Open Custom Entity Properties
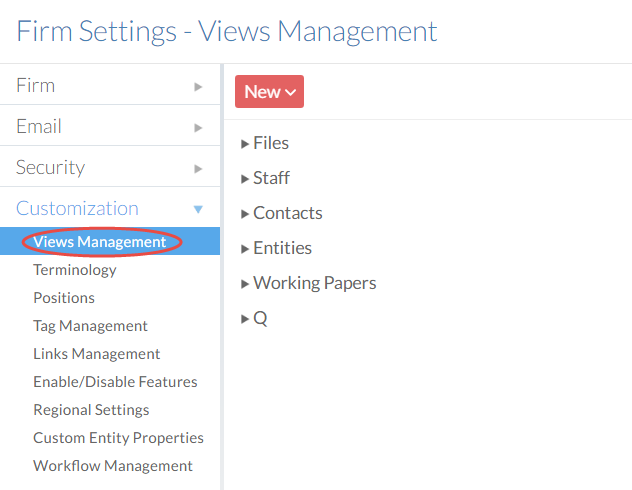The image size is (632, 490). (x=118, y=438)
